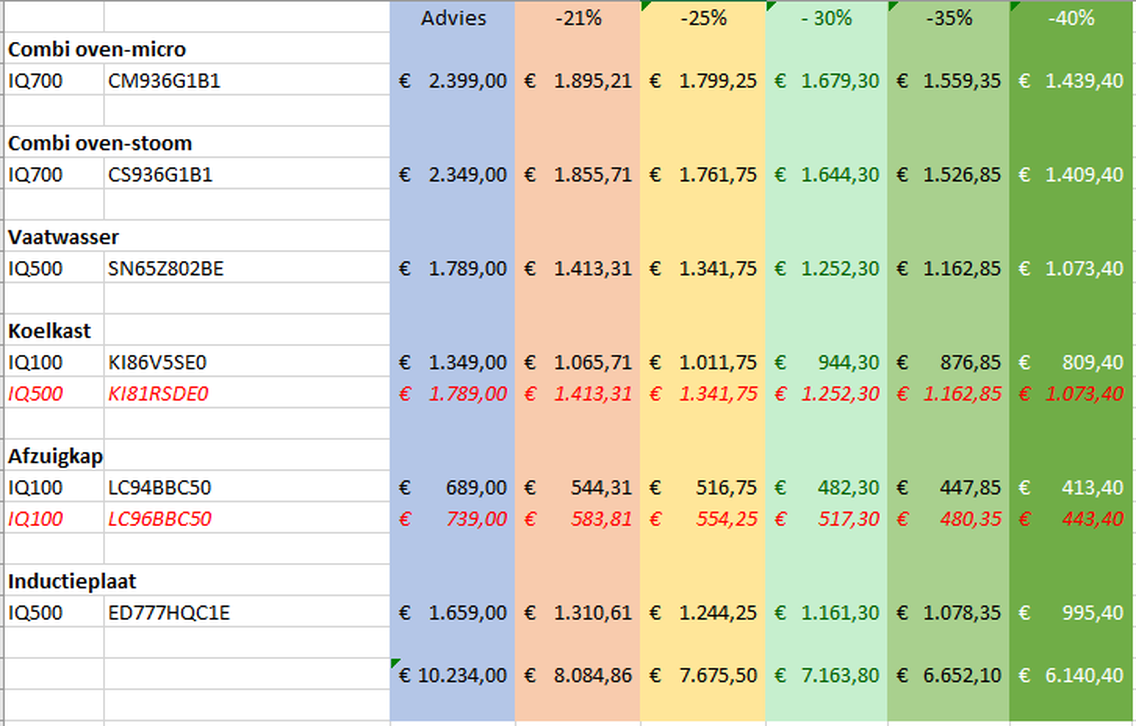1136x726 pixels.
Task: Select the red value 517,30
Action: (826, 519)
